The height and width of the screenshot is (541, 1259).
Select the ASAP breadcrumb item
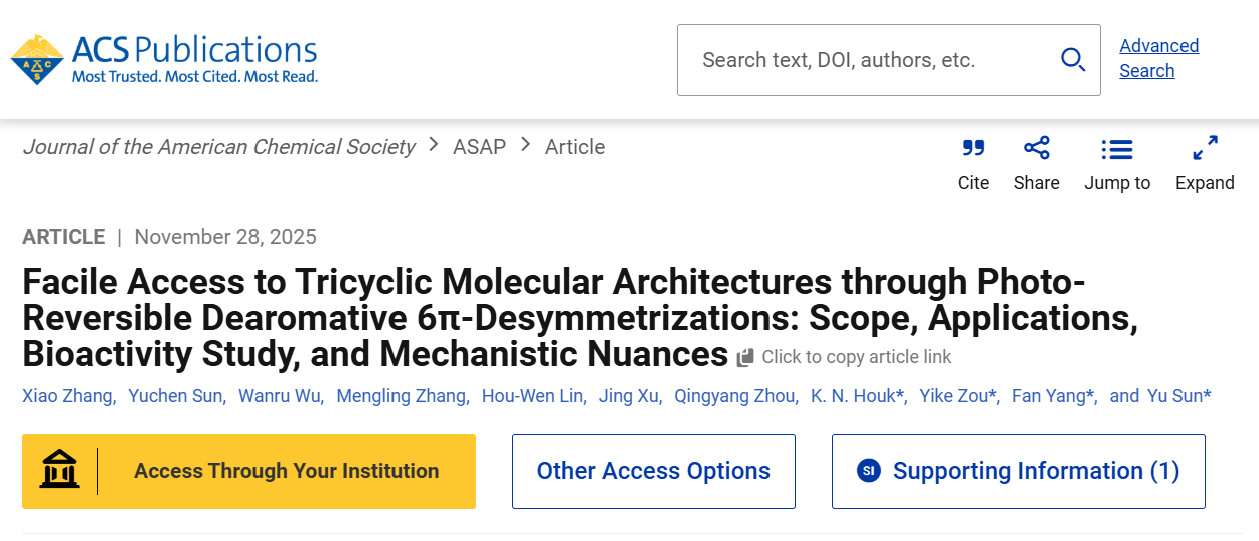[480, 147]
